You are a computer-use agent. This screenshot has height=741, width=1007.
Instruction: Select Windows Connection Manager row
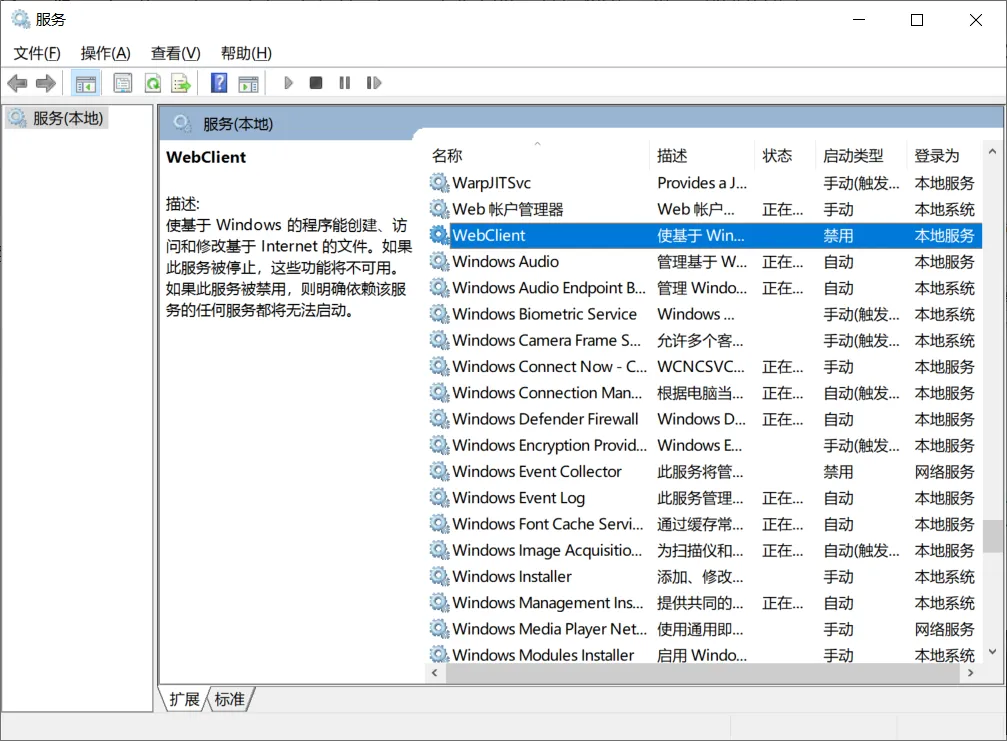point(704,393)
